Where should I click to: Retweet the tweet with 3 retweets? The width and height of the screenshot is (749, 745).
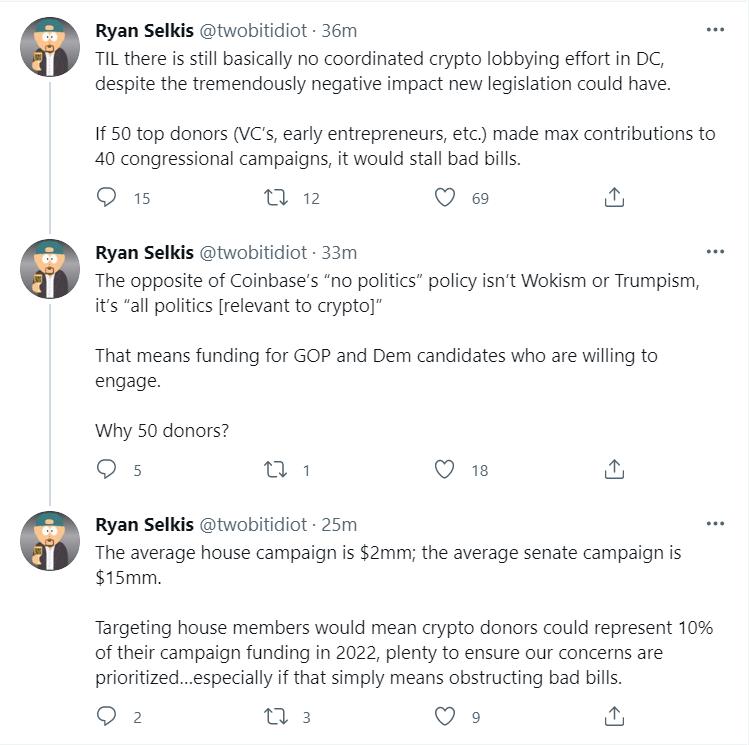pyautogui.click(x=275, y=716)
